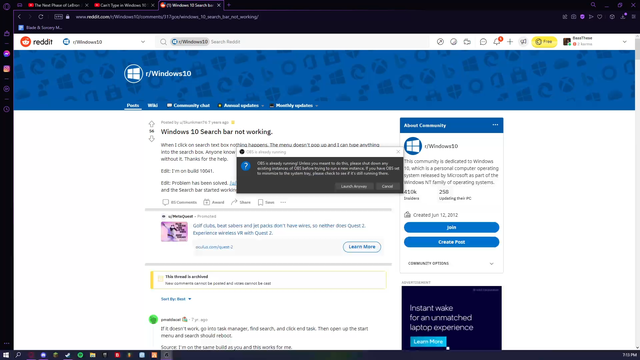Screen dimensions: 640x360
Task: Open the history clock icon in sidebar
Action: (7, 109)
